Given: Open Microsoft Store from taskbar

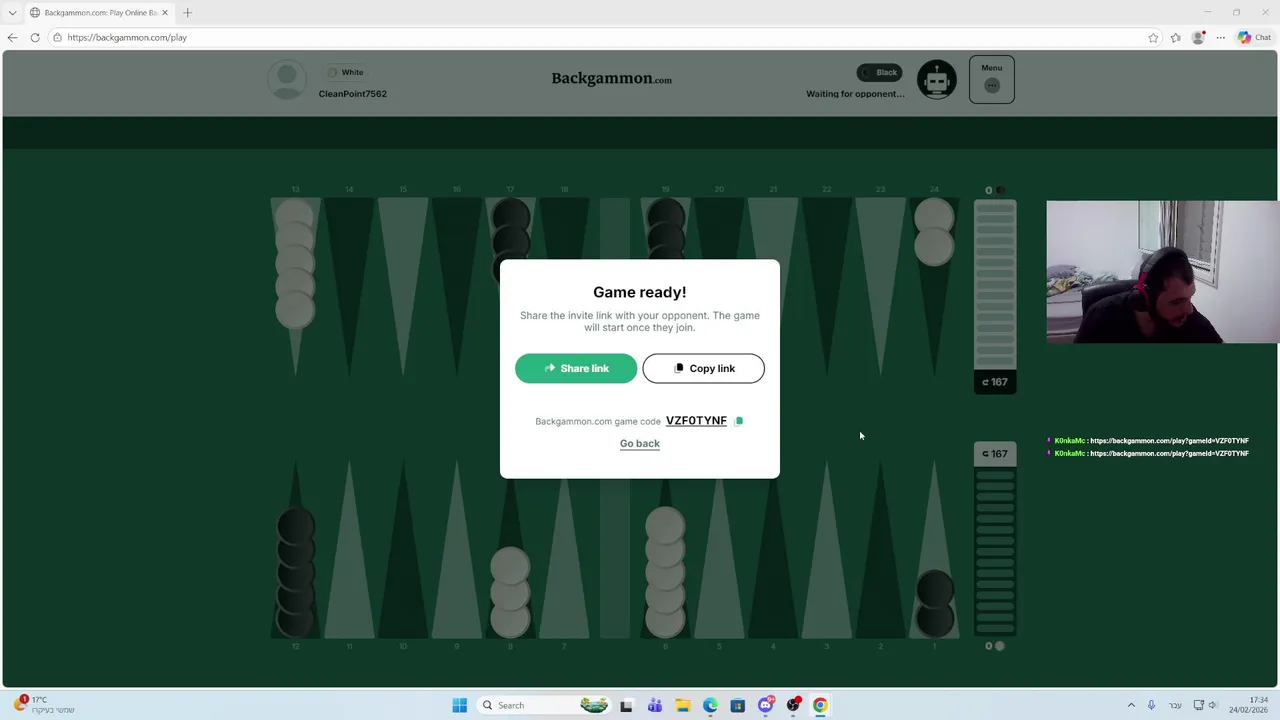Looking at the screenshot, I should click(738, 705).
